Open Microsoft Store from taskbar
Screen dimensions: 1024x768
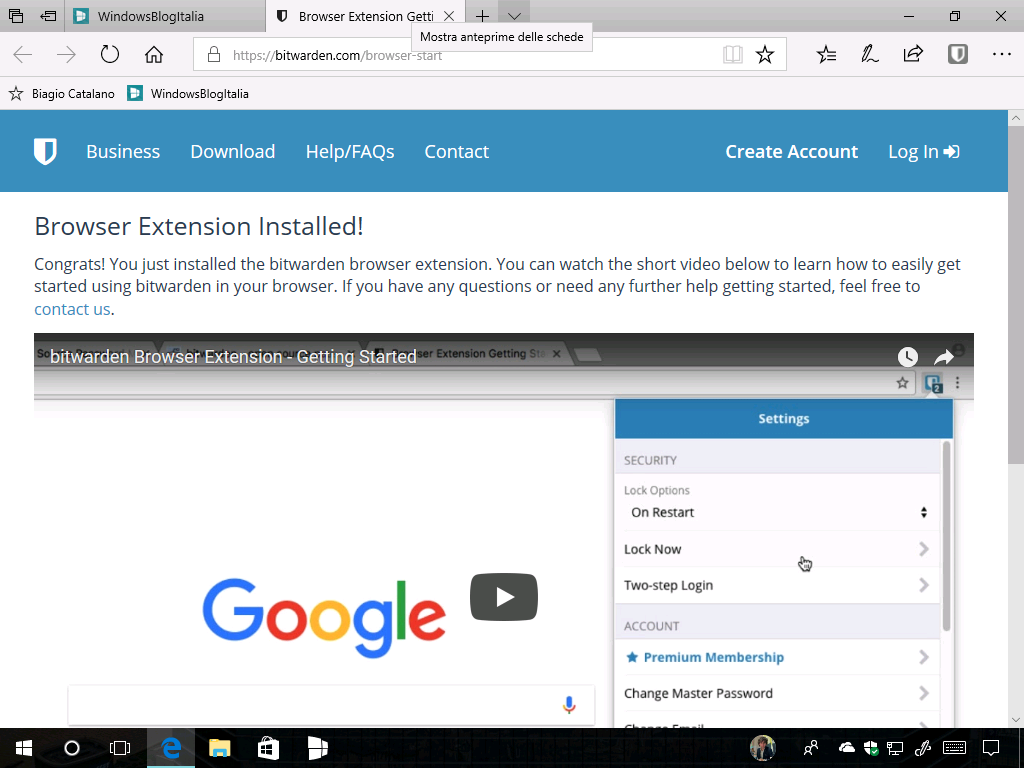[268, 748]
